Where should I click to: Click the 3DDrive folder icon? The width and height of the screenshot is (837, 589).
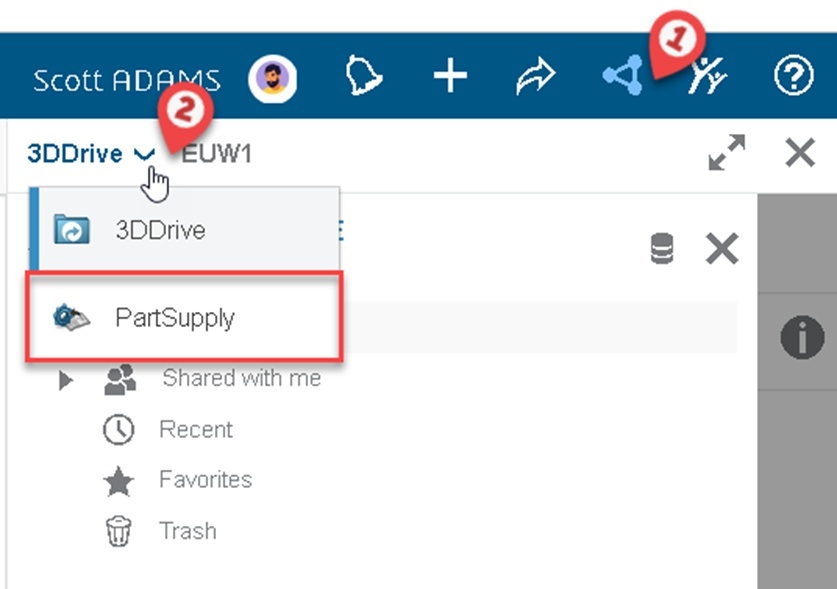[x=72, y=230]
